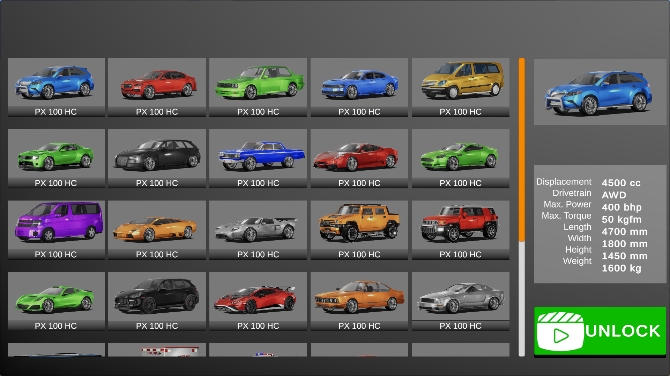Select the yellow minivan
The height and width of the screenshot is (376, 670).
point(461,87)
